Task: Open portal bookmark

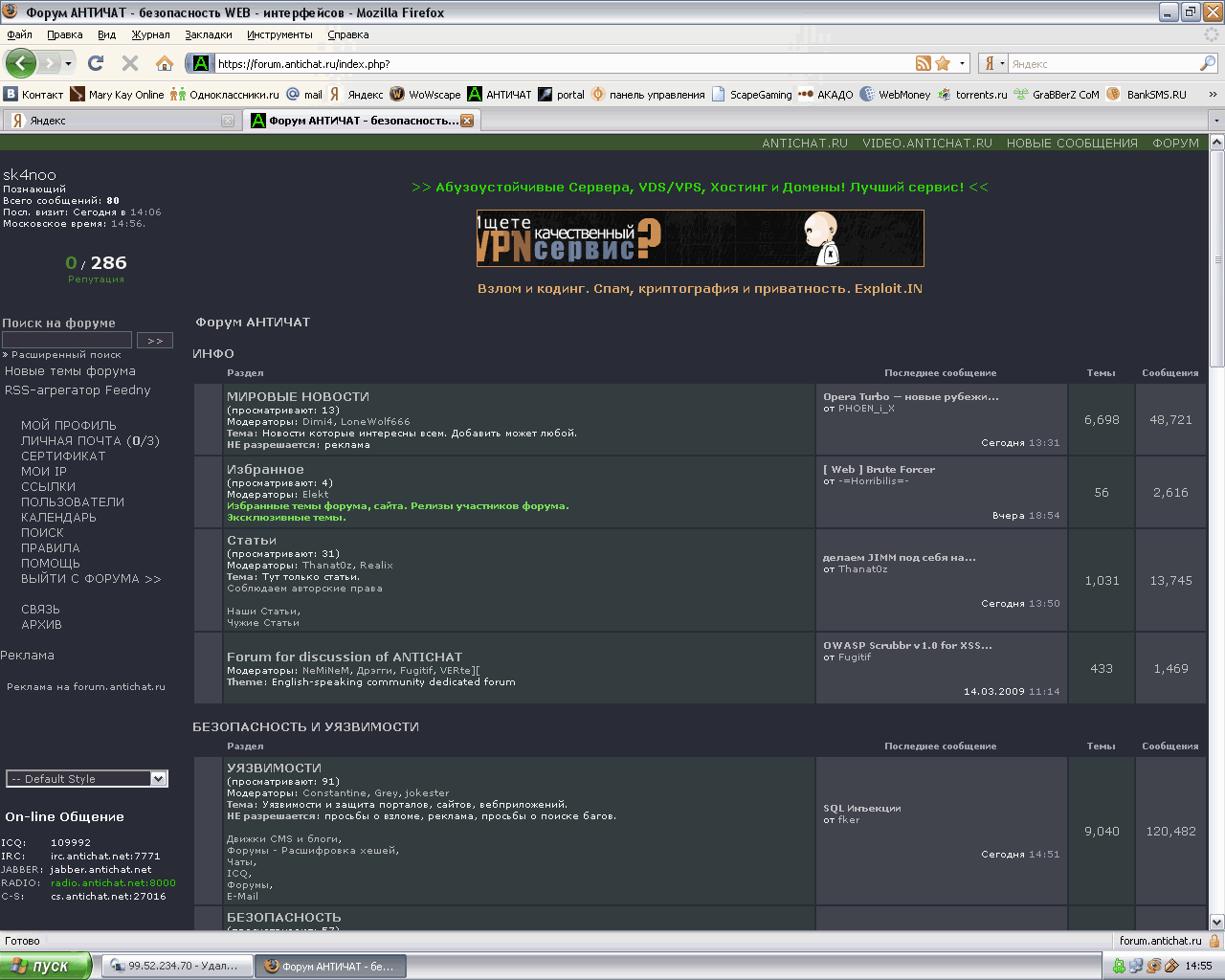Action: pos(562,95)
